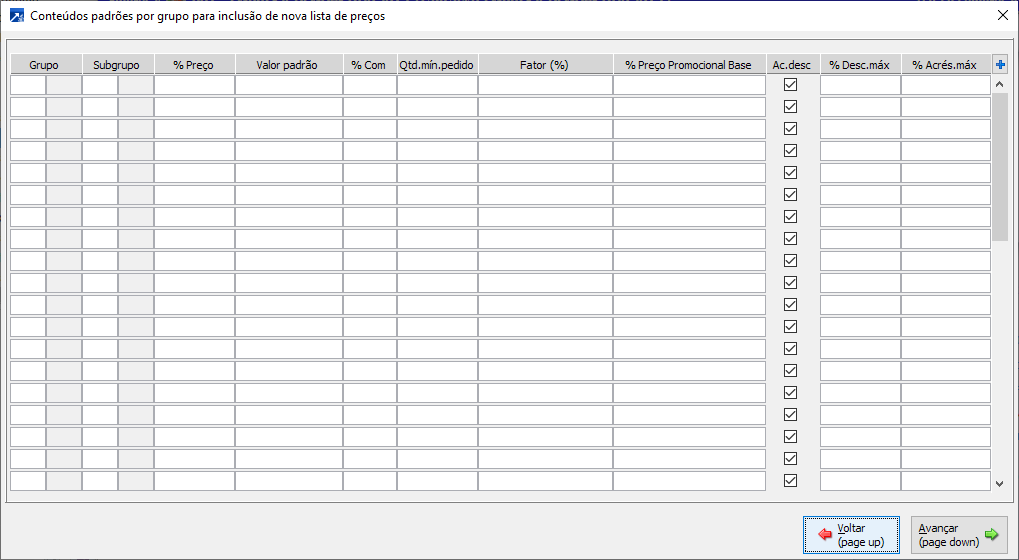Toggle Ac.desc checkbox in fifth row
1019x560 pixels.
point(790,173)
